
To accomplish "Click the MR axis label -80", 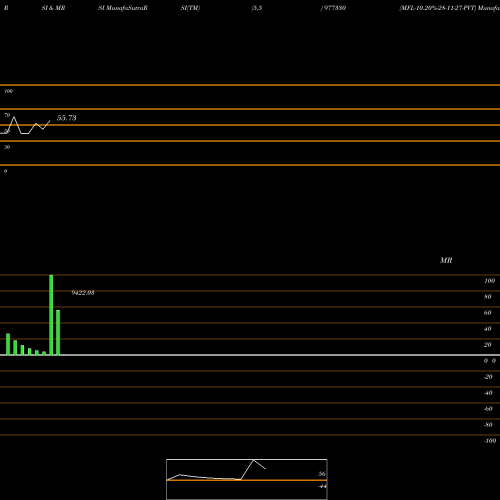I will click(488, 425).
